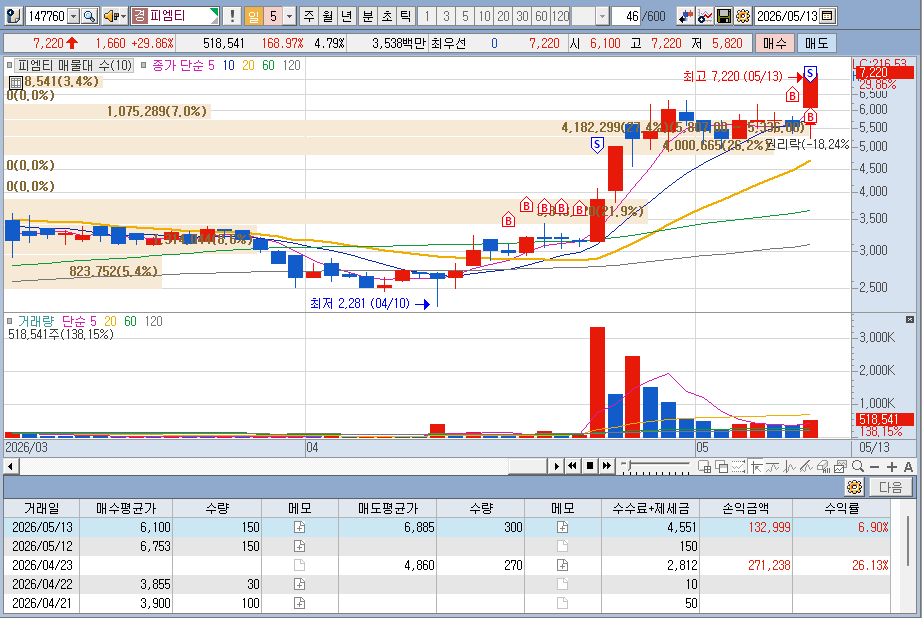This screenshot has height=618, width=922.
Task: Click the minus zoom-out icon
Action: click(x=874, y=466)
